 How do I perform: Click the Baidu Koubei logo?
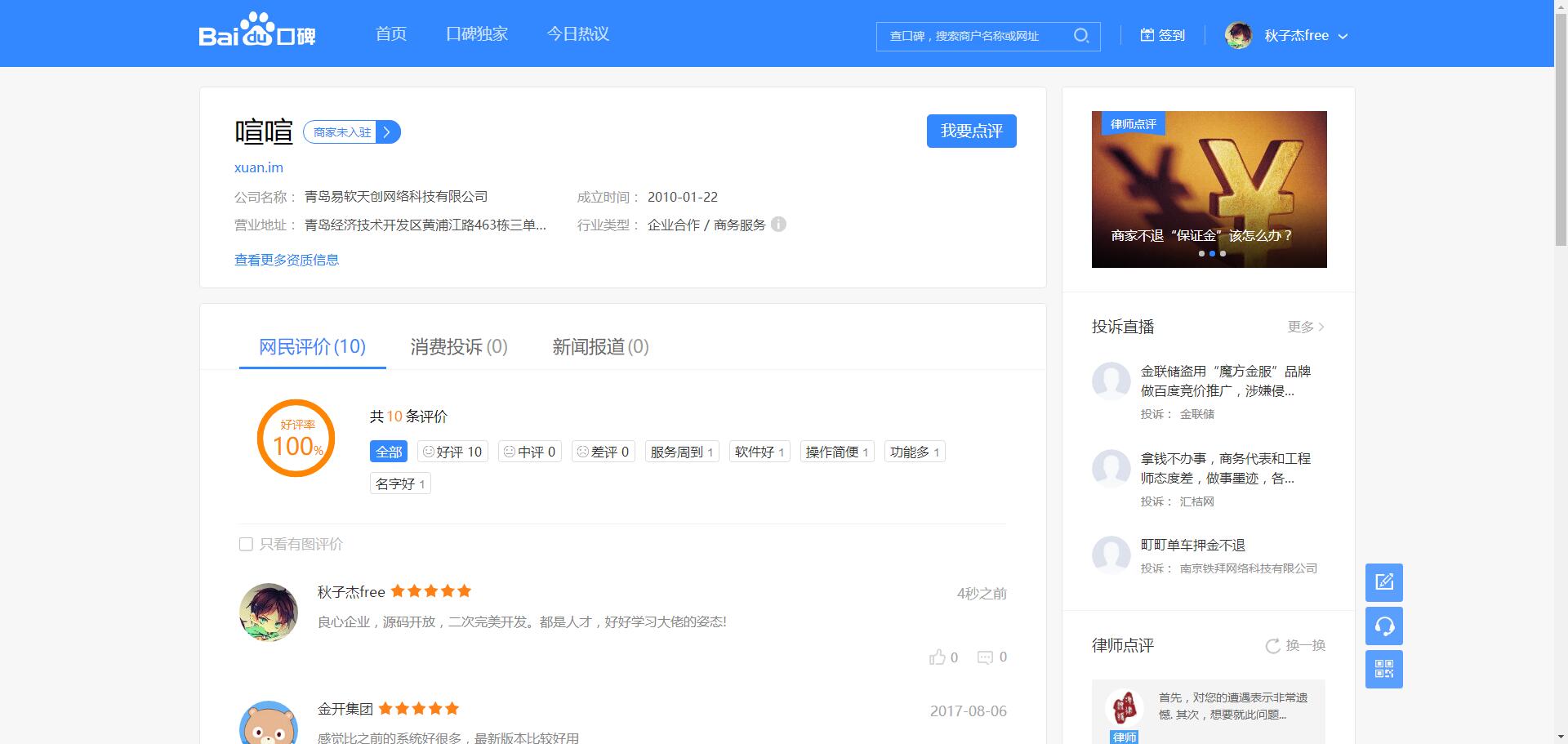tap(256, 30)
